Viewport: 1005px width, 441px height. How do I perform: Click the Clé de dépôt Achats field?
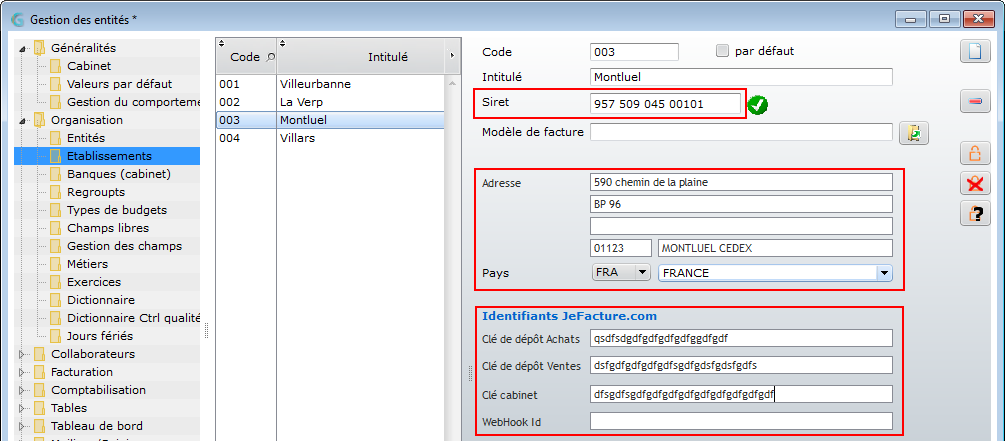pyautogui.click(x=741, y=338)
